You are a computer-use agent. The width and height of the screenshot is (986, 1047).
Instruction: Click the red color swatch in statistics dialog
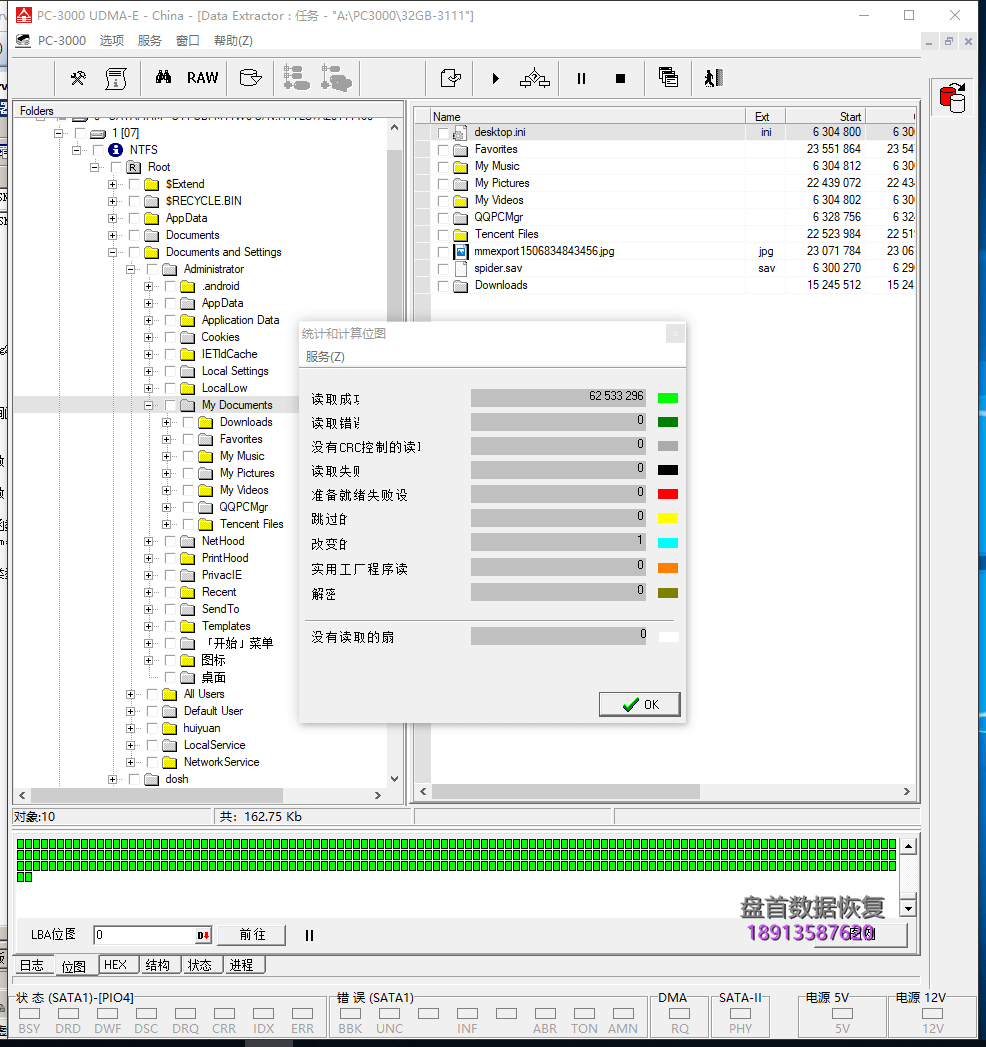(x=668, y=494)
